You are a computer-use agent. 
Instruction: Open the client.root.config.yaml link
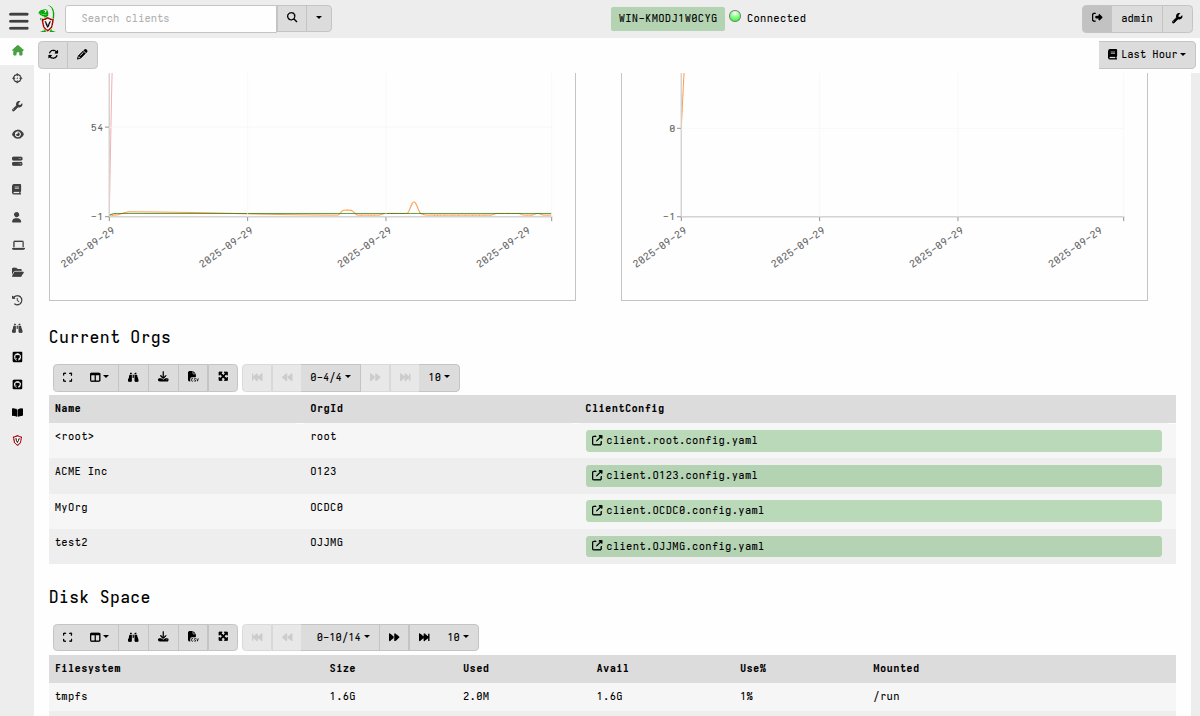click(681, 440)
